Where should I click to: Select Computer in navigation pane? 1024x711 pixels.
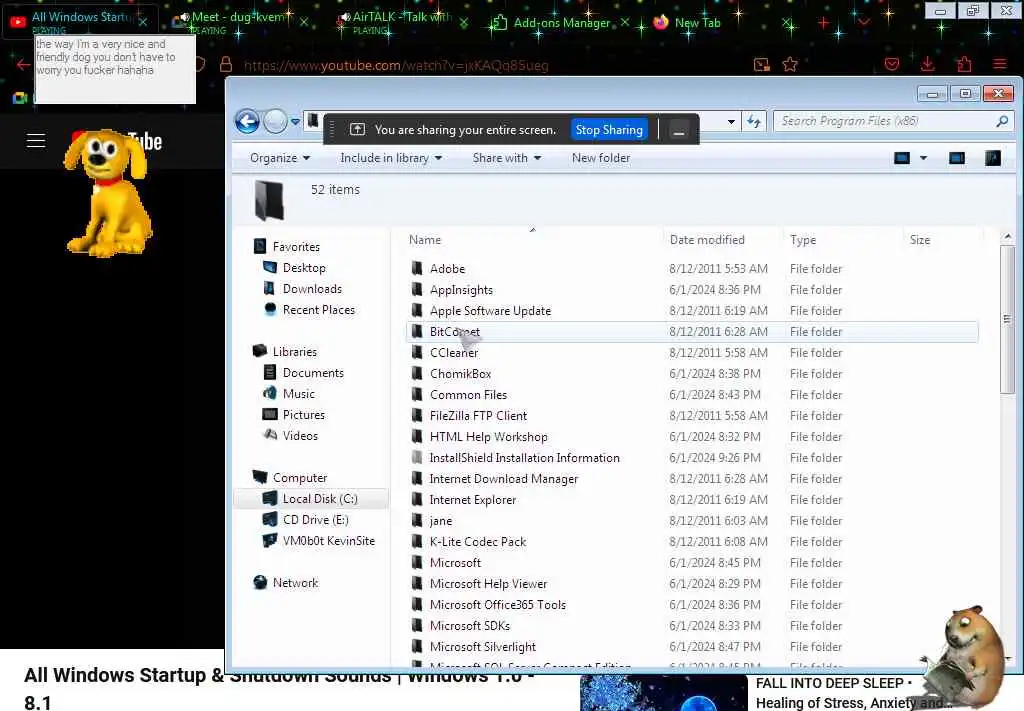(x=300, y=478)
